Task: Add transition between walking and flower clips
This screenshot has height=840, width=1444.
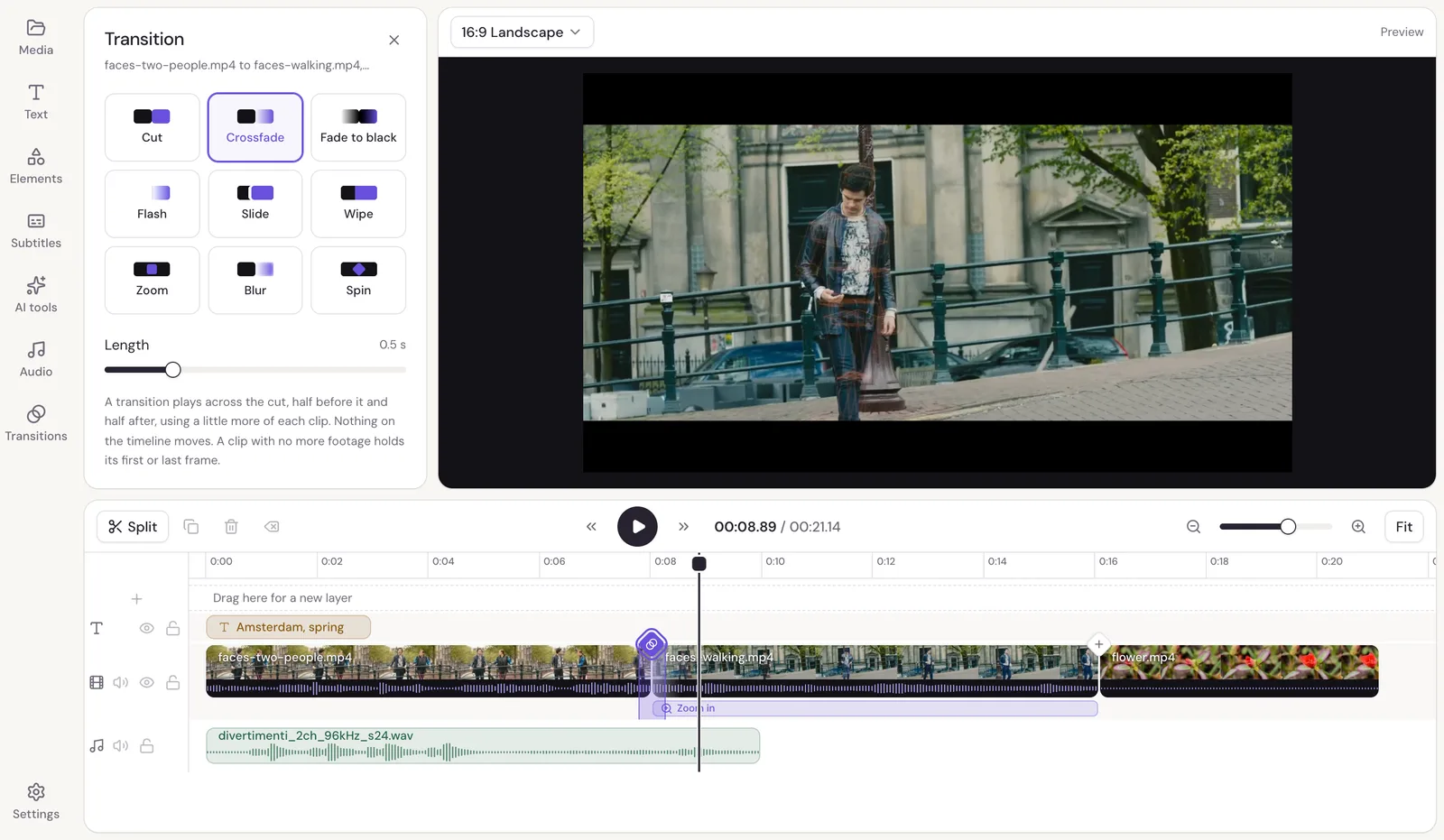Action: (x=1098, y=644)
